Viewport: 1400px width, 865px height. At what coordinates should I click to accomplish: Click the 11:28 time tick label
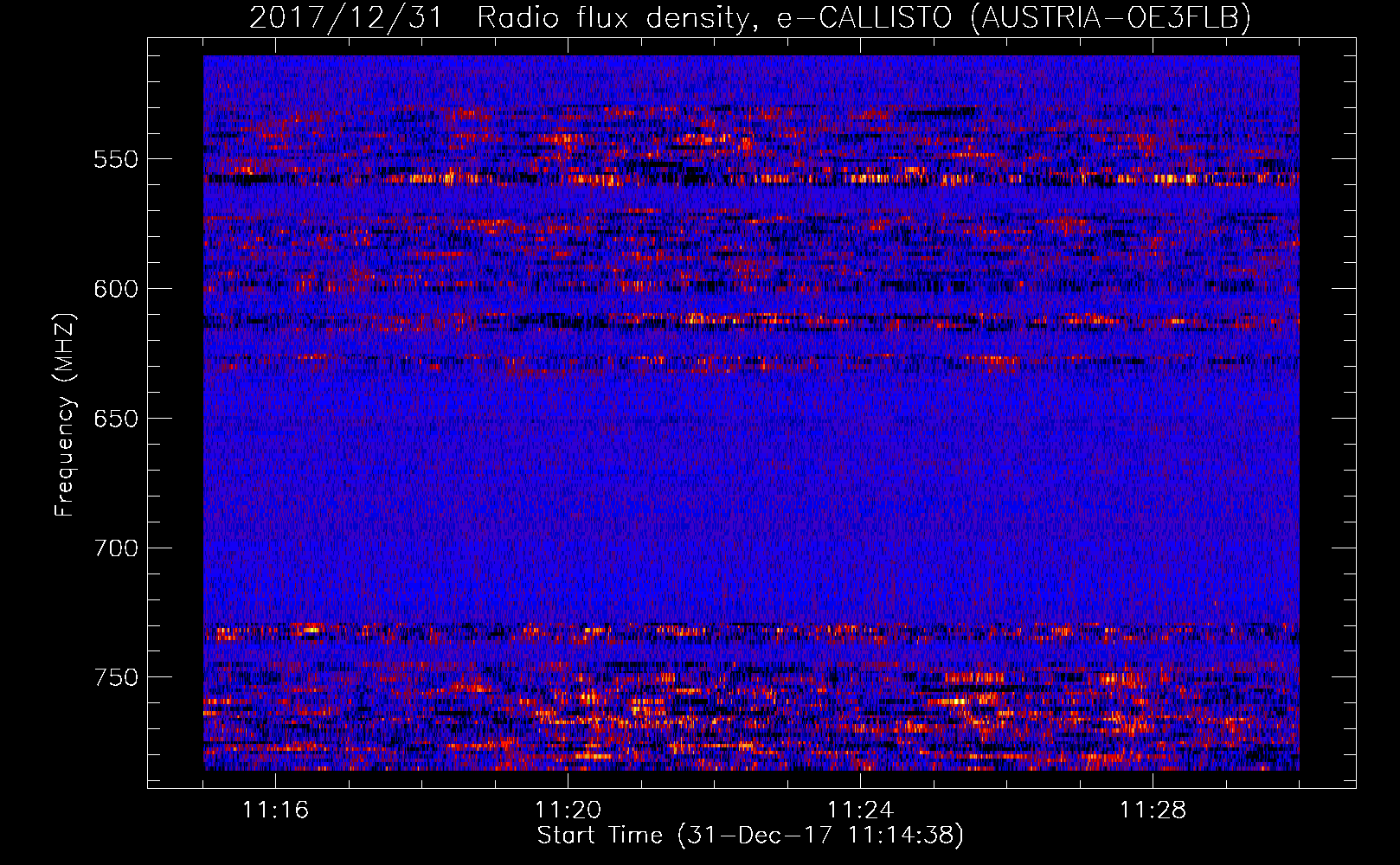coord(1153,811)
